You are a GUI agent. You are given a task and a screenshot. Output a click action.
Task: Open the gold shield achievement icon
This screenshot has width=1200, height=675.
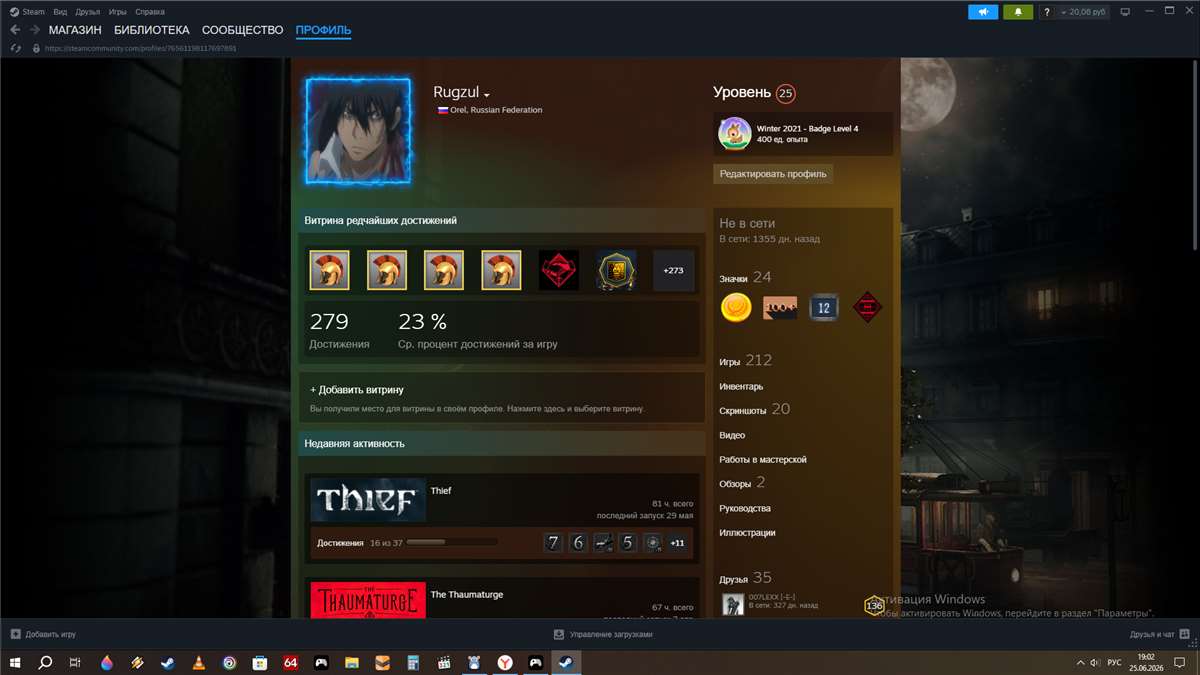click(x=616, y=270)
